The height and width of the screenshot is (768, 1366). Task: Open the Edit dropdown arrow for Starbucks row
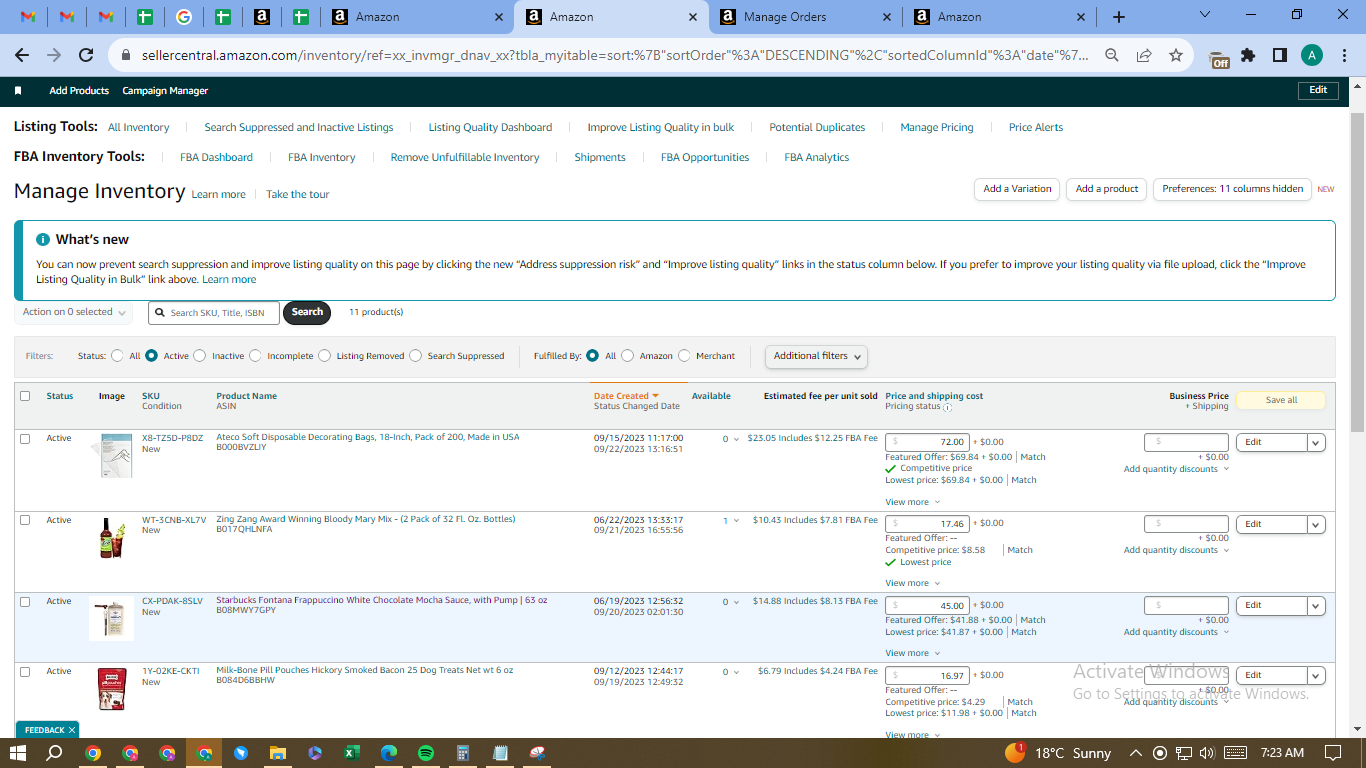pos(1316,605)
